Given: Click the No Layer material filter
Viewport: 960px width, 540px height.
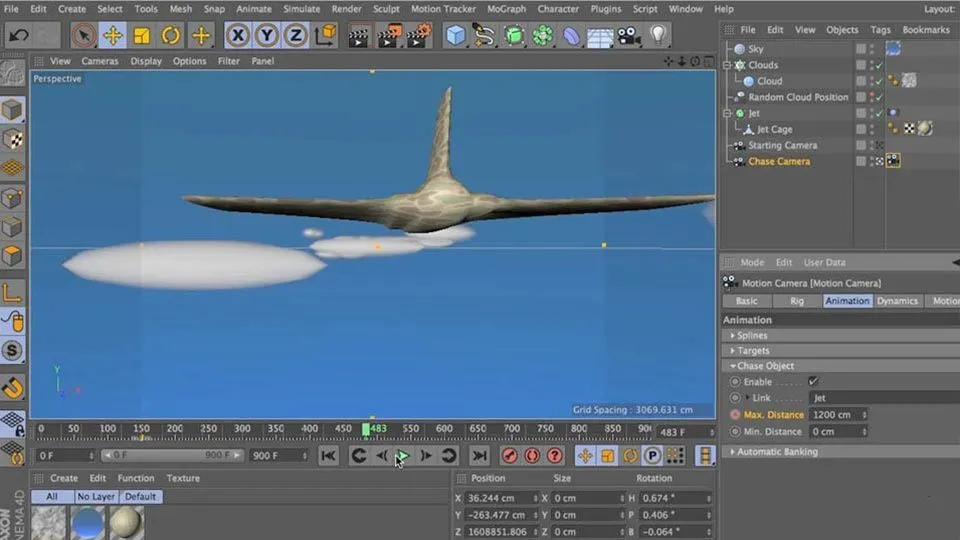Looking at the screenshot, I should tap(96, 497).
